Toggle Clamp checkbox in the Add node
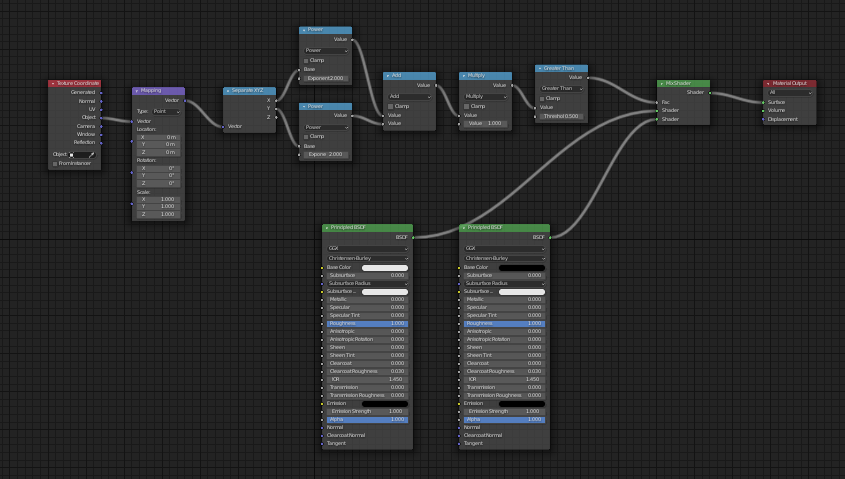The height and width of the screenshot is (479, 845). (391, 107)
